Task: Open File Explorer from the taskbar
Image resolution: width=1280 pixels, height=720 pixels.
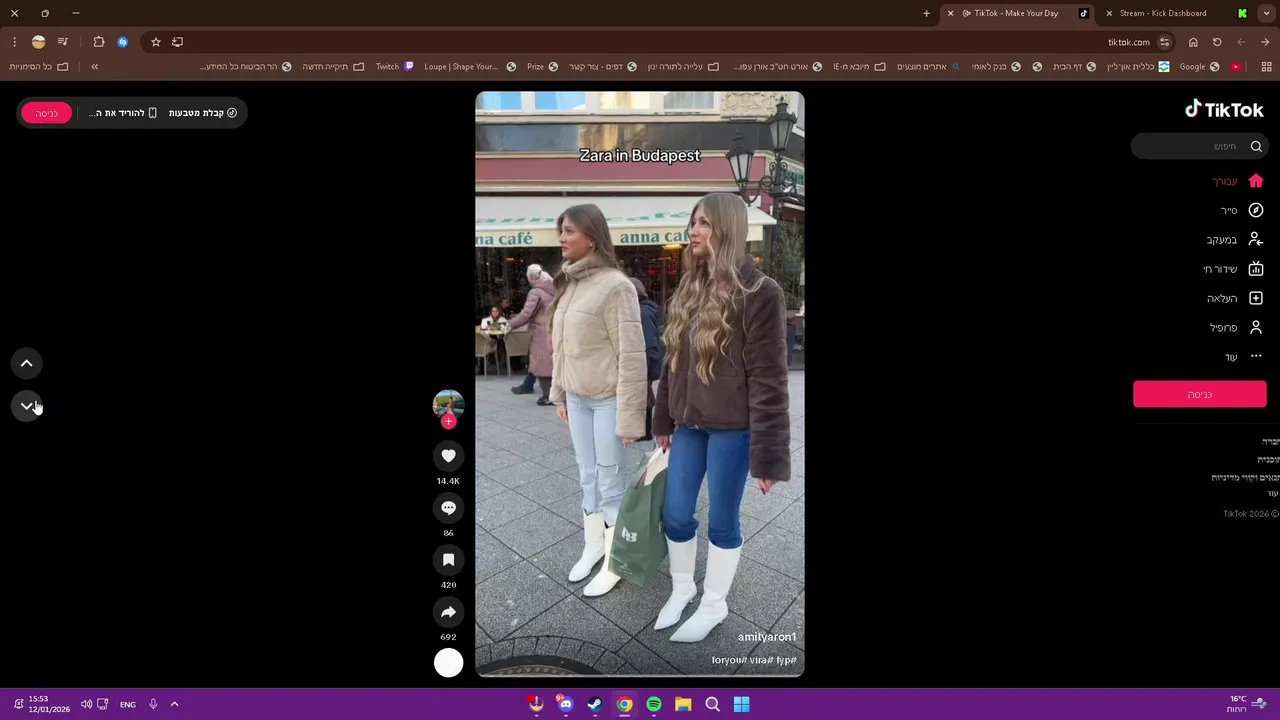Action: 683,704
